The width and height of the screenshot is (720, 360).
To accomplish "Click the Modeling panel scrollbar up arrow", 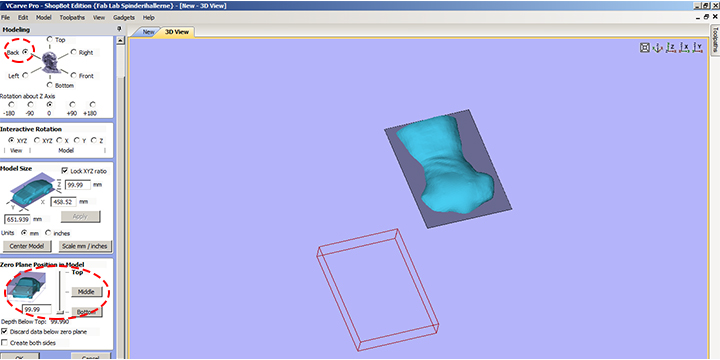I will 121,40.
